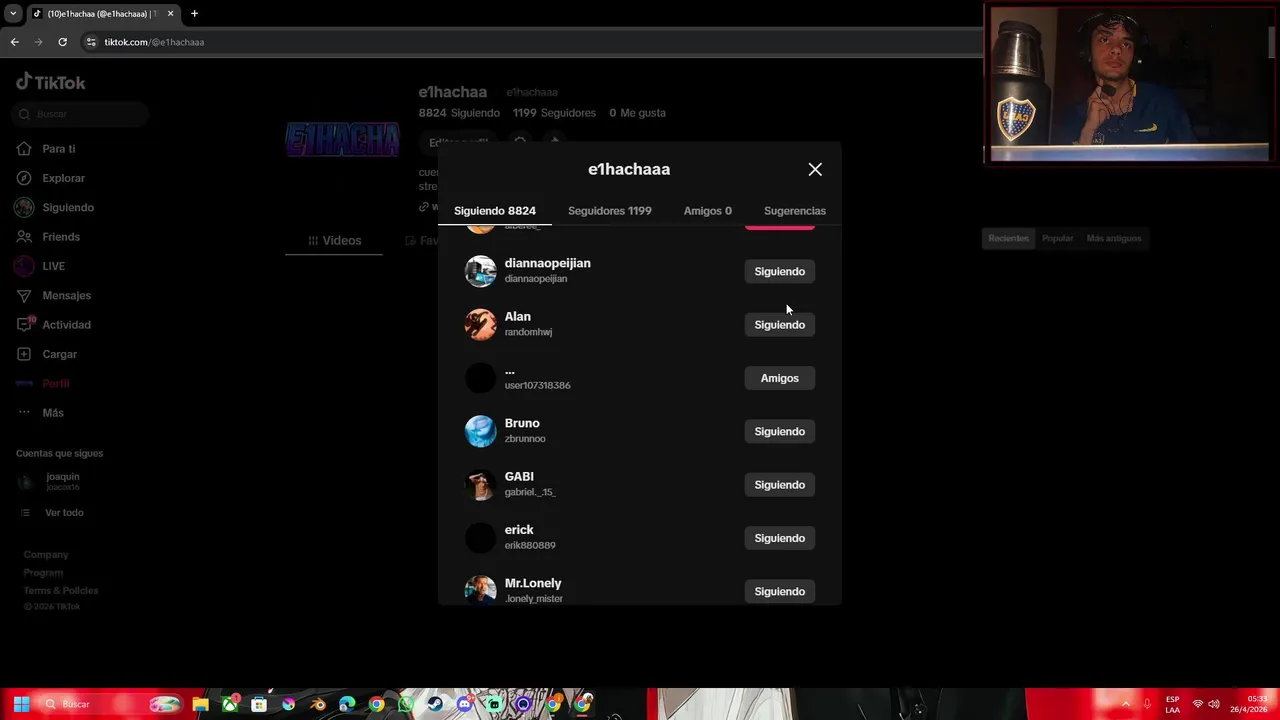Click Ver todo under followed accounts
Image resolution: width=1280 pixels, height=720 pixels.
point(64,513)
